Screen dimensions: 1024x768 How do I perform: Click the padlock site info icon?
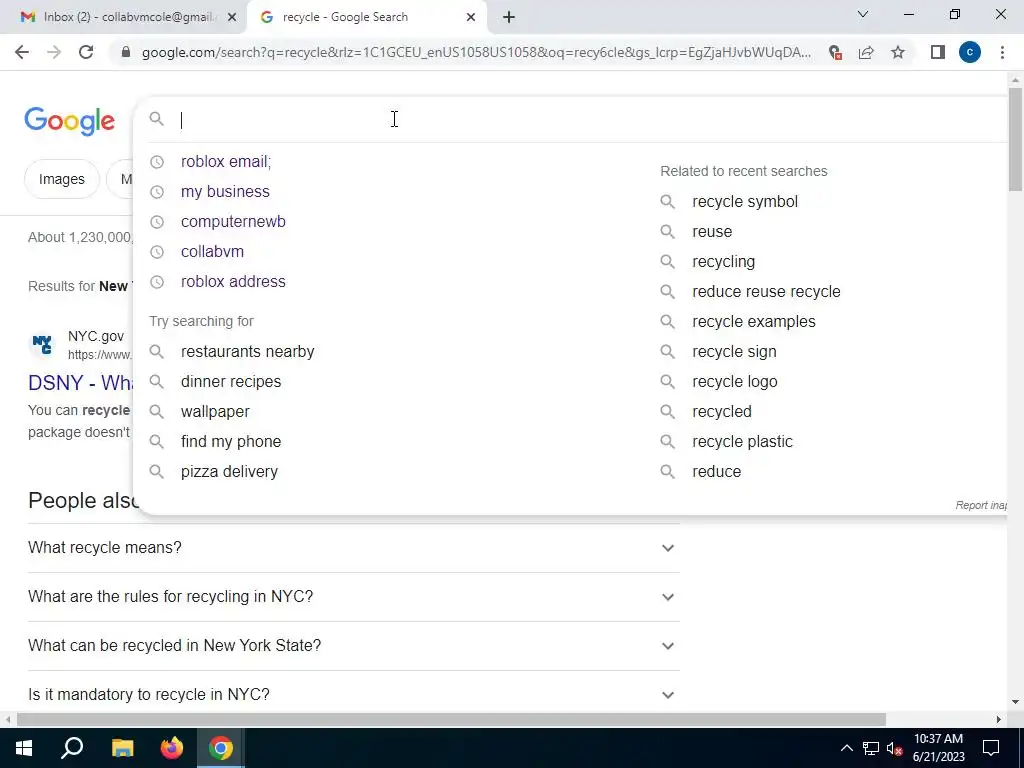(x=126, y=52)
